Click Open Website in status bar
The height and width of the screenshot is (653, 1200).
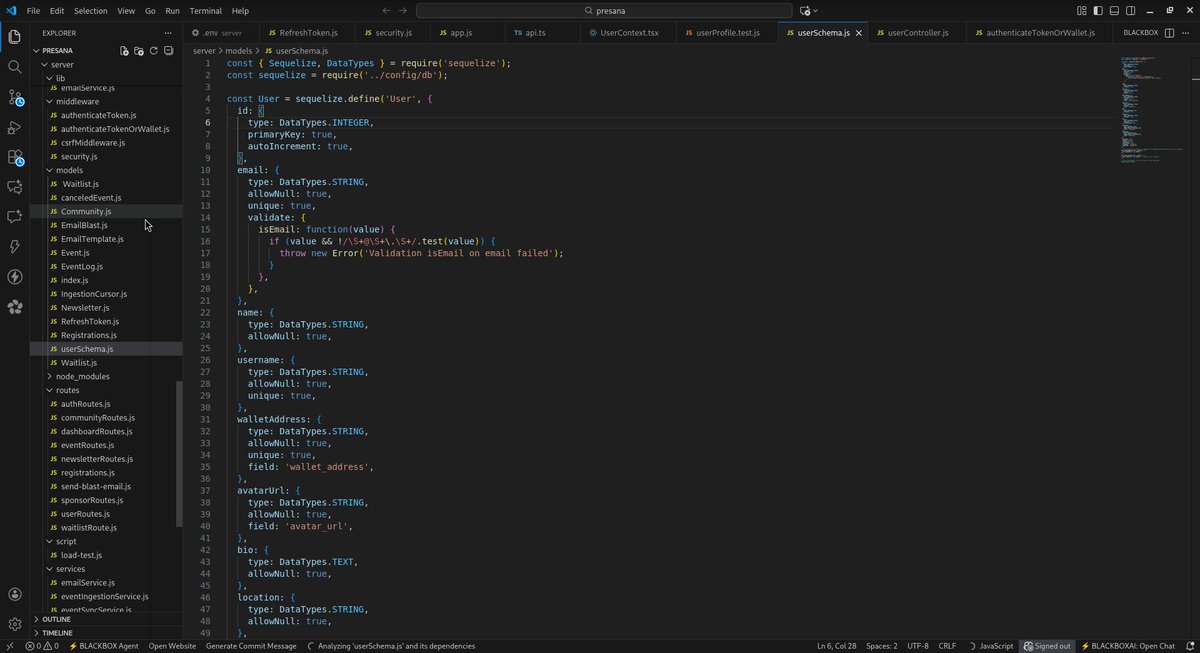coord(172,646)
